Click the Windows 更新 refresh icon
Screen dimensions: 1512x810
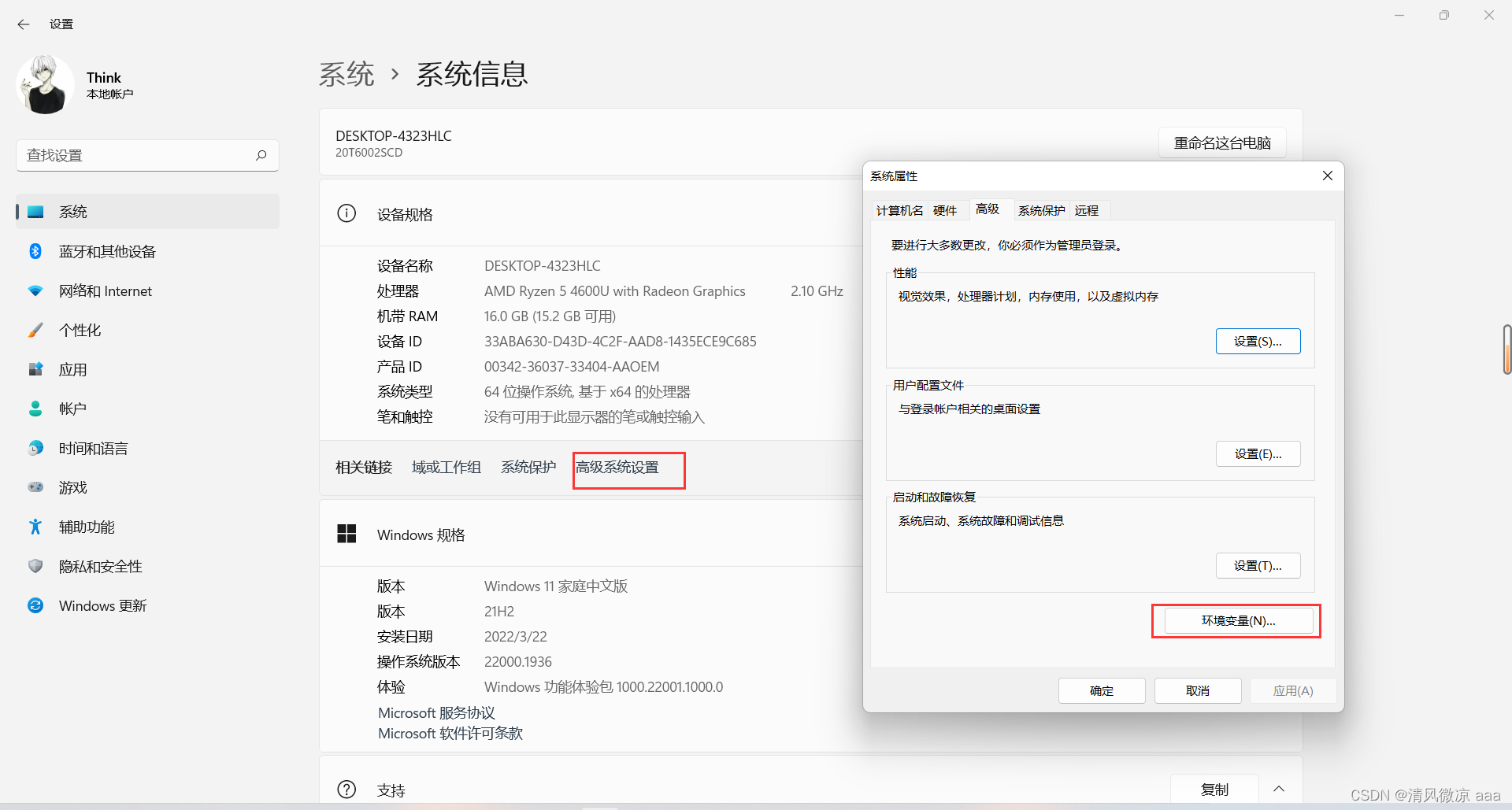pos(35,605)
